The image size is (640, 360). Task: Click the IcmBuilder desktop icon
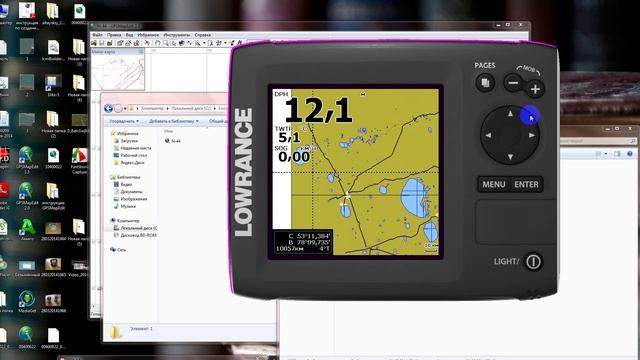53,51
